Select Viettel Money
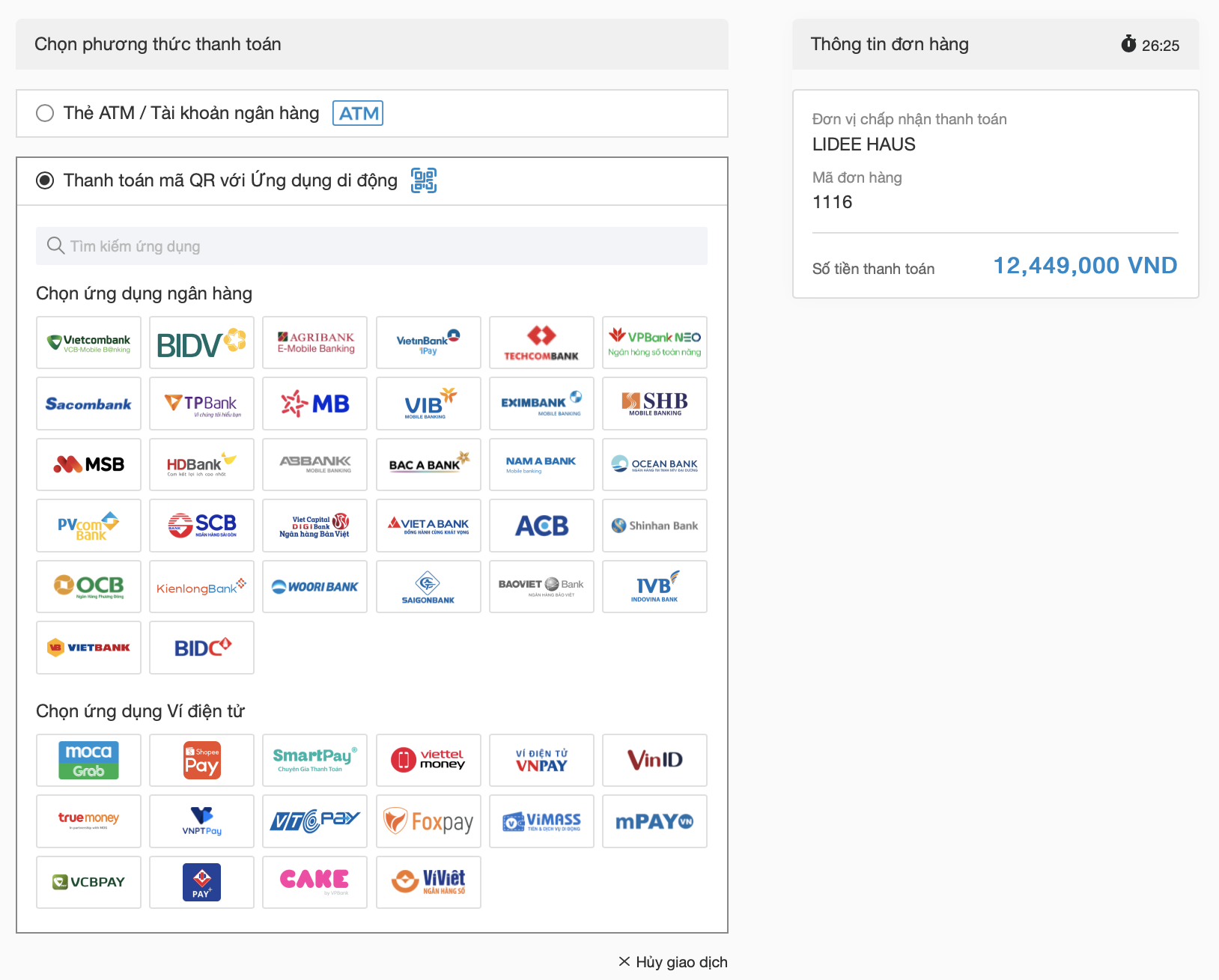This screenshot has height=980, width=1219. (x=428, y=760)
